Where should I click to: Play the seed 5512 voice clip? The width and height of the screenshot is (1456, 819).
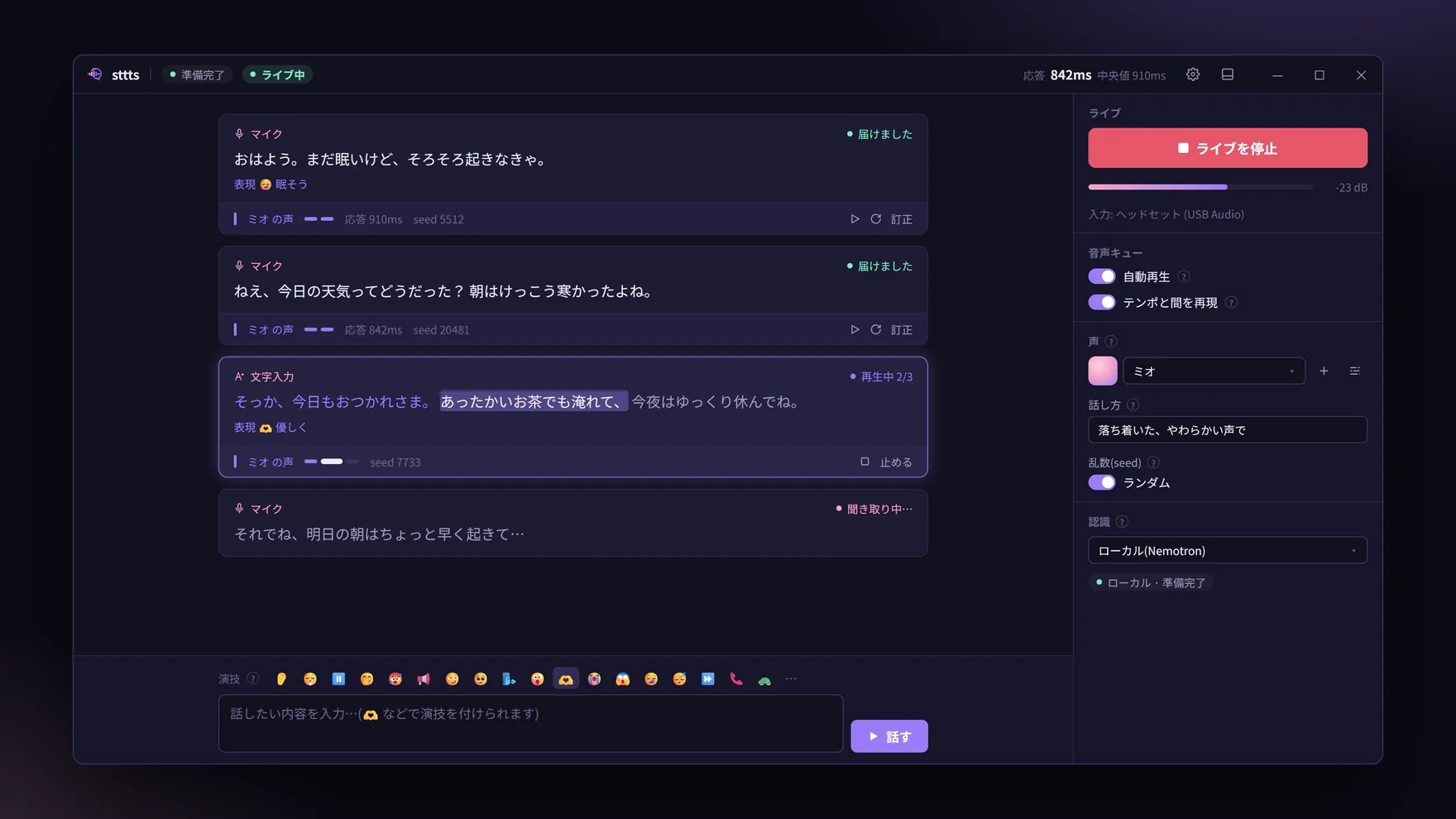coord(855,219)
